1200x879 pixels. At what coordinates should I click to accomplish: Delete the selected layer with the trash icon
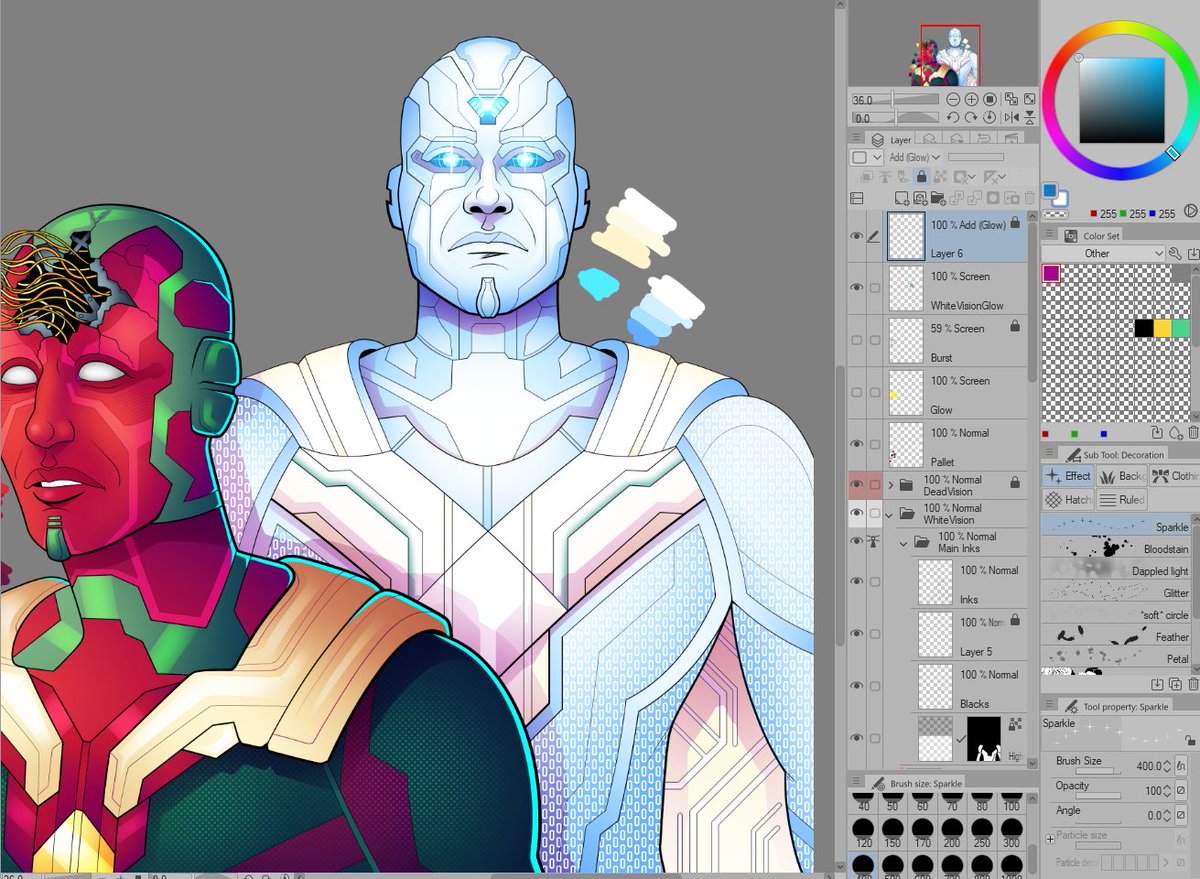(x=1030, y=197)
